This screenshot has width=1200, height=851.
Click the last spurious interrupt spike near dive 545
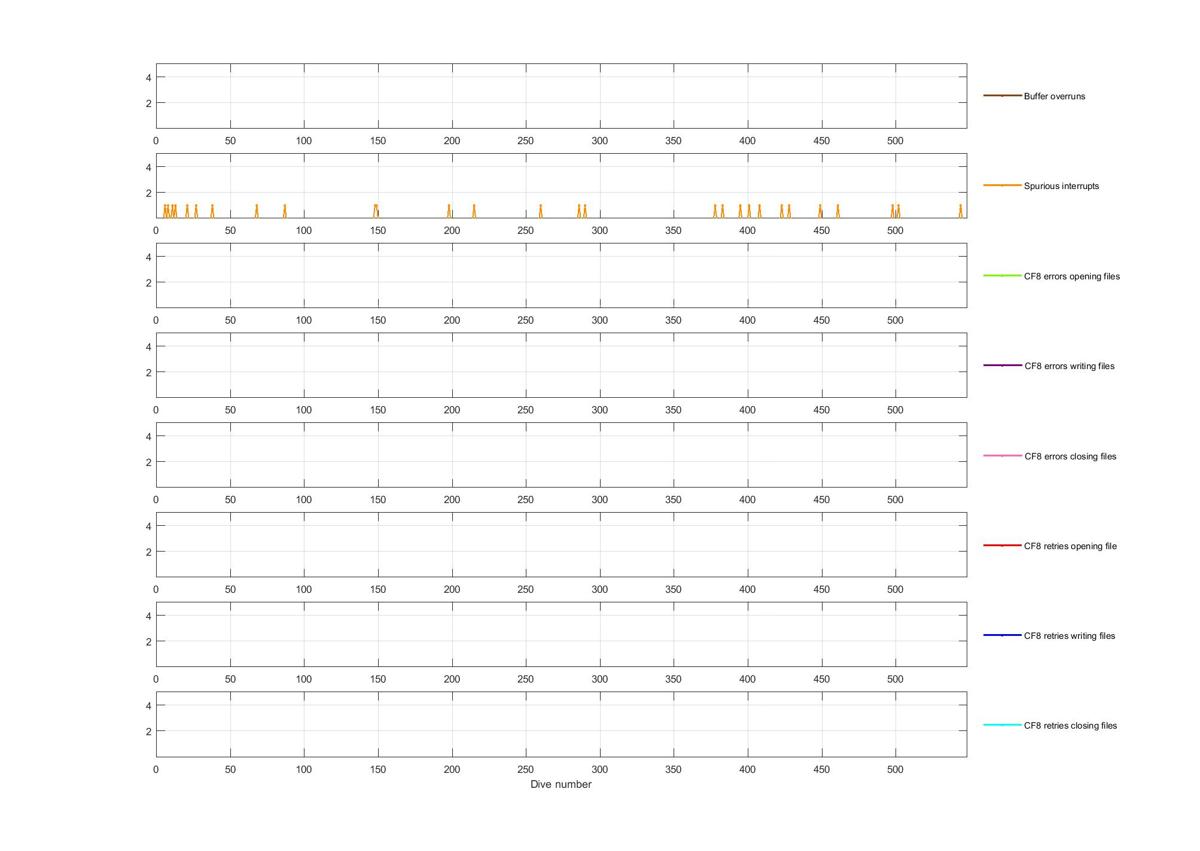(x=961, y=211)
